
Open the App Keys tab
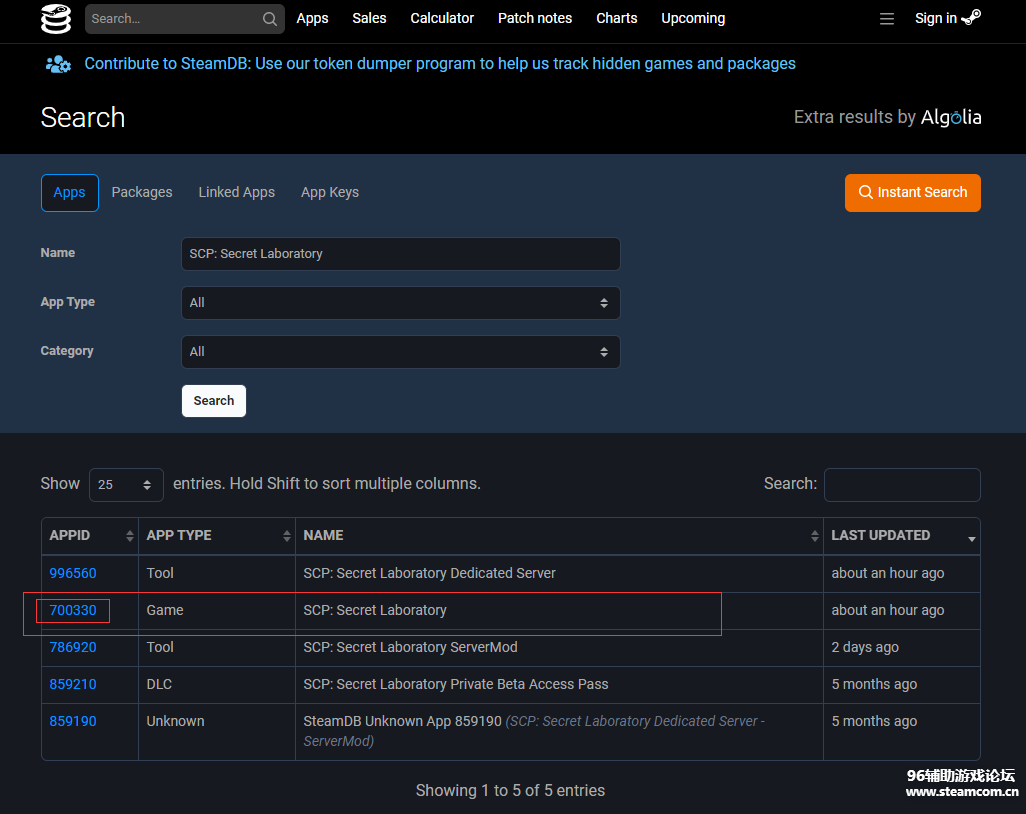point(330,193)
